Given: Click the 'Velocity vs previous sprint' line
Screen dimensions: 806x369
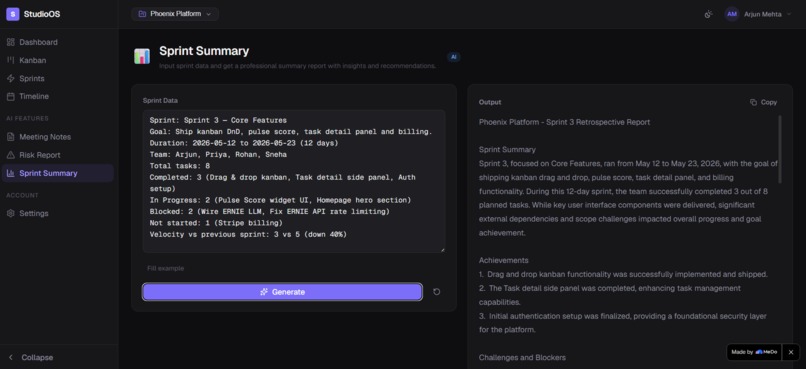Looking at the screenshot, I should pos(248,235).
